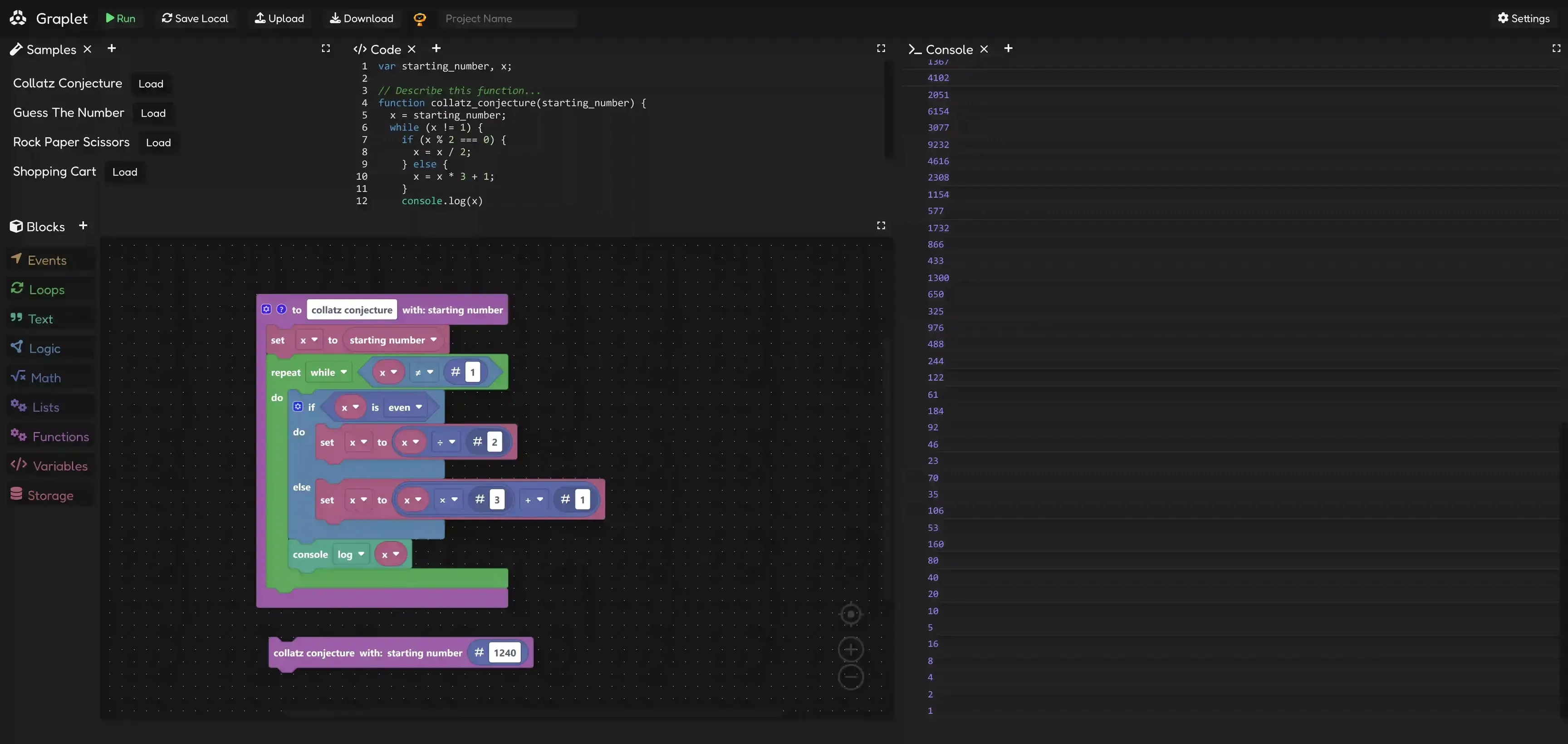Click the Upload button

(279, 18)
